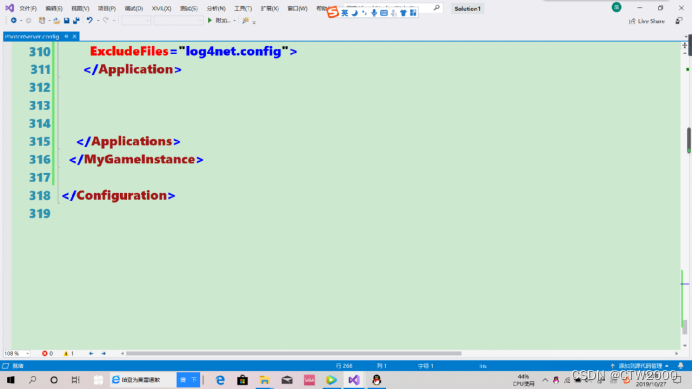693x390 pixels.
Task: Close the PhotonServer.config tab
Action: [75, 36]
